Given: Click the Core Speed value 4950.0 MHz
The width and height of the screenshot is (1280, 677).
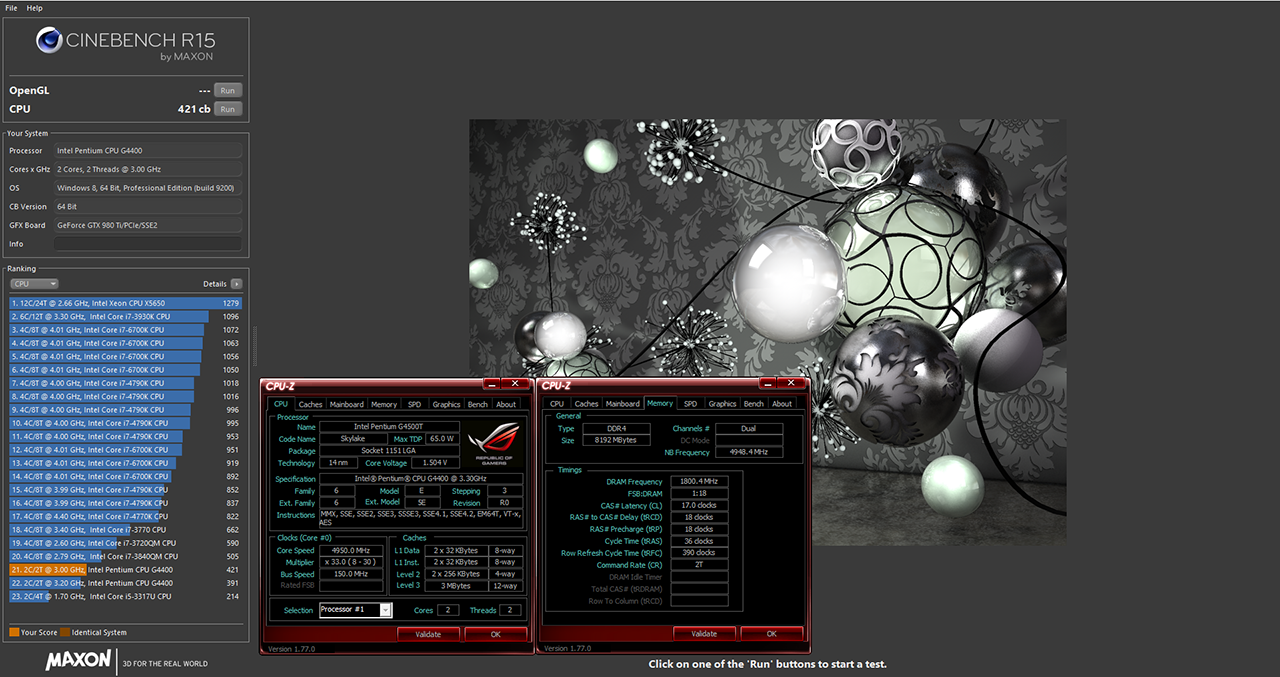Looking at the screenshot, I should (351, 551).
